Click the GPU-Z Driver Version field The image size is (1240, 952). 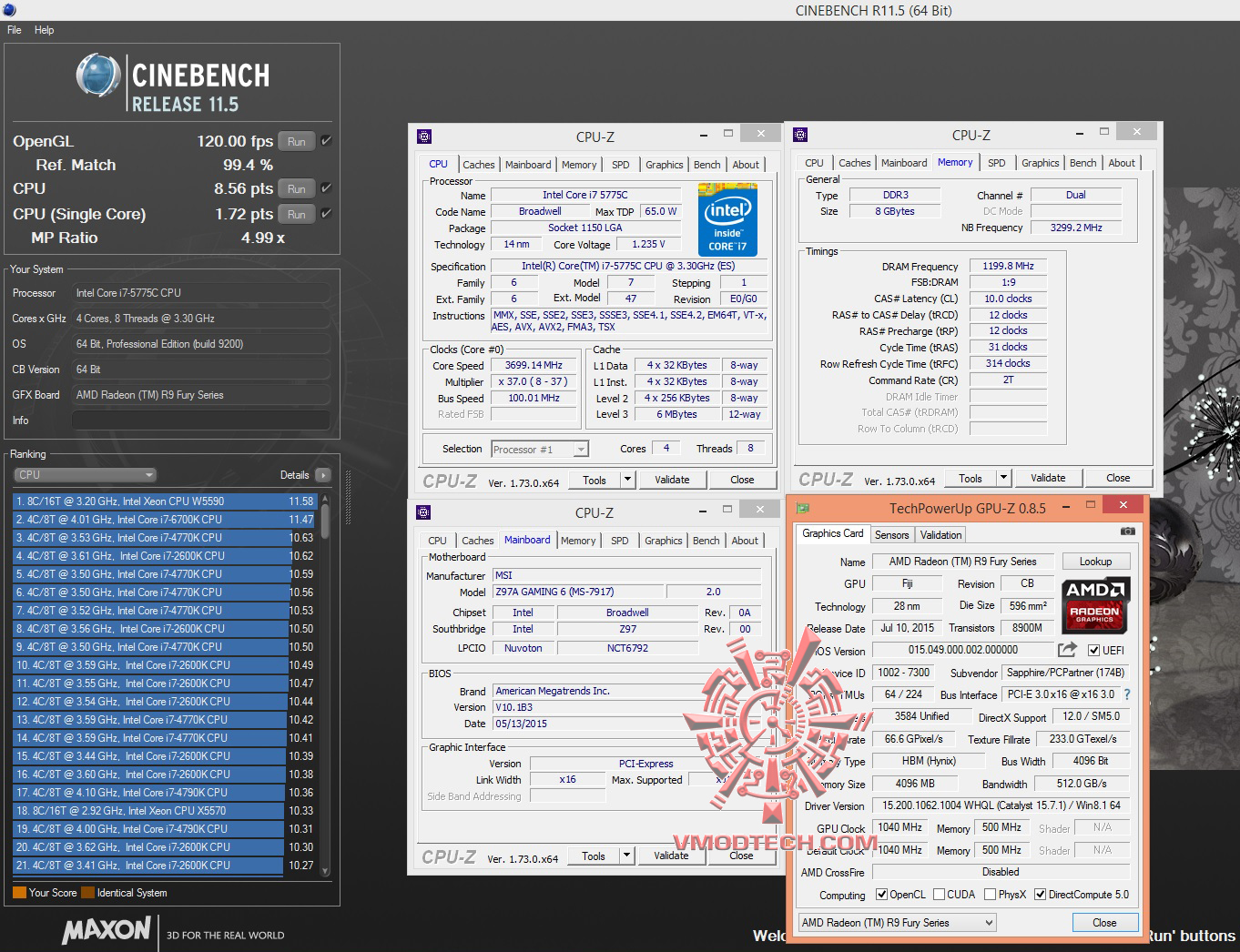pyautogui.click(x=1001, y=805)
